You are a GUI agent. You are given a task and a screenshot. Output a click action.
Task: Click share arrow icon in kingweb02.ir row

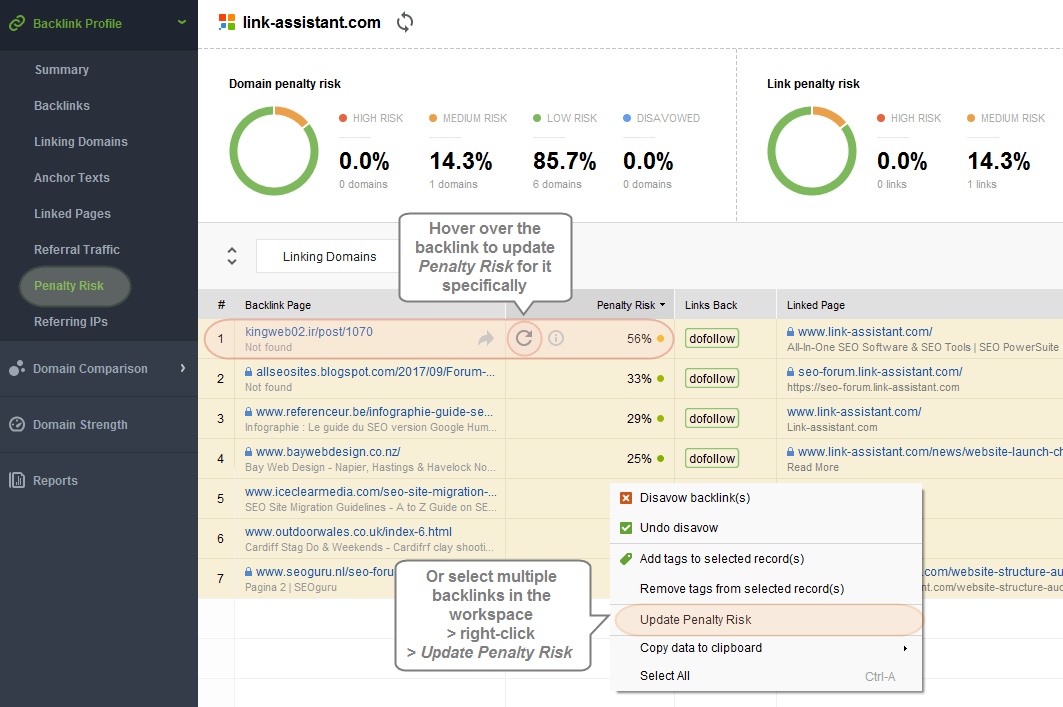(x=485, y=338)
